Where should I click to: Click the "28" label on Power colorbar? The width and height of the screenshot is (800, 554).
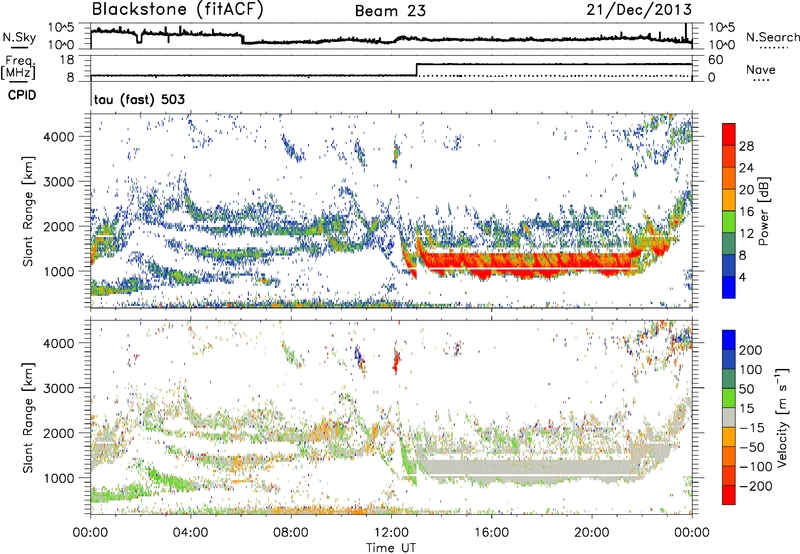(x=746, y=146)
